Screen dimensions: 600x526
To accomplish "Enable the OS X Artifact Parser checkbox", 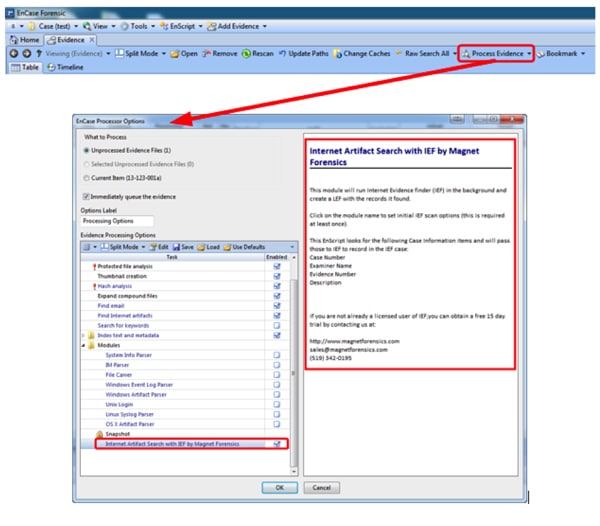I will coord(277,424).
